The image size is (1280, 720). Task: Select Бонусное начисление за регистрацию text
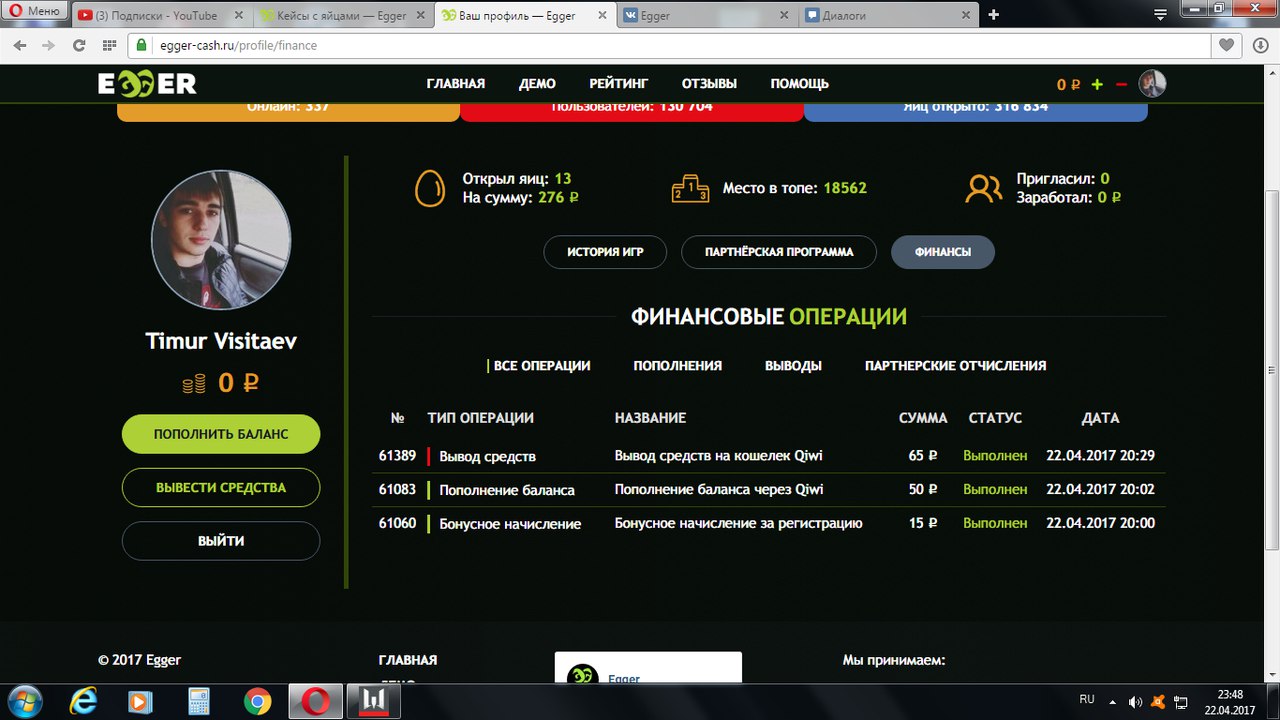[x=738, y=524]
